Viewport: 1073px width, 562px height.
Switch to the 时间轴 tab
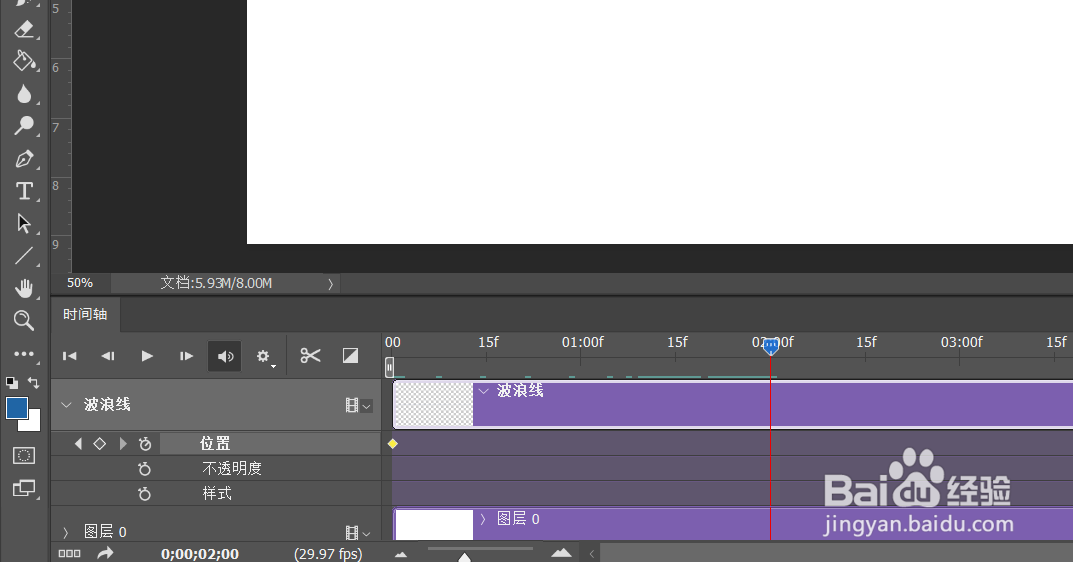tap(86, 314)
